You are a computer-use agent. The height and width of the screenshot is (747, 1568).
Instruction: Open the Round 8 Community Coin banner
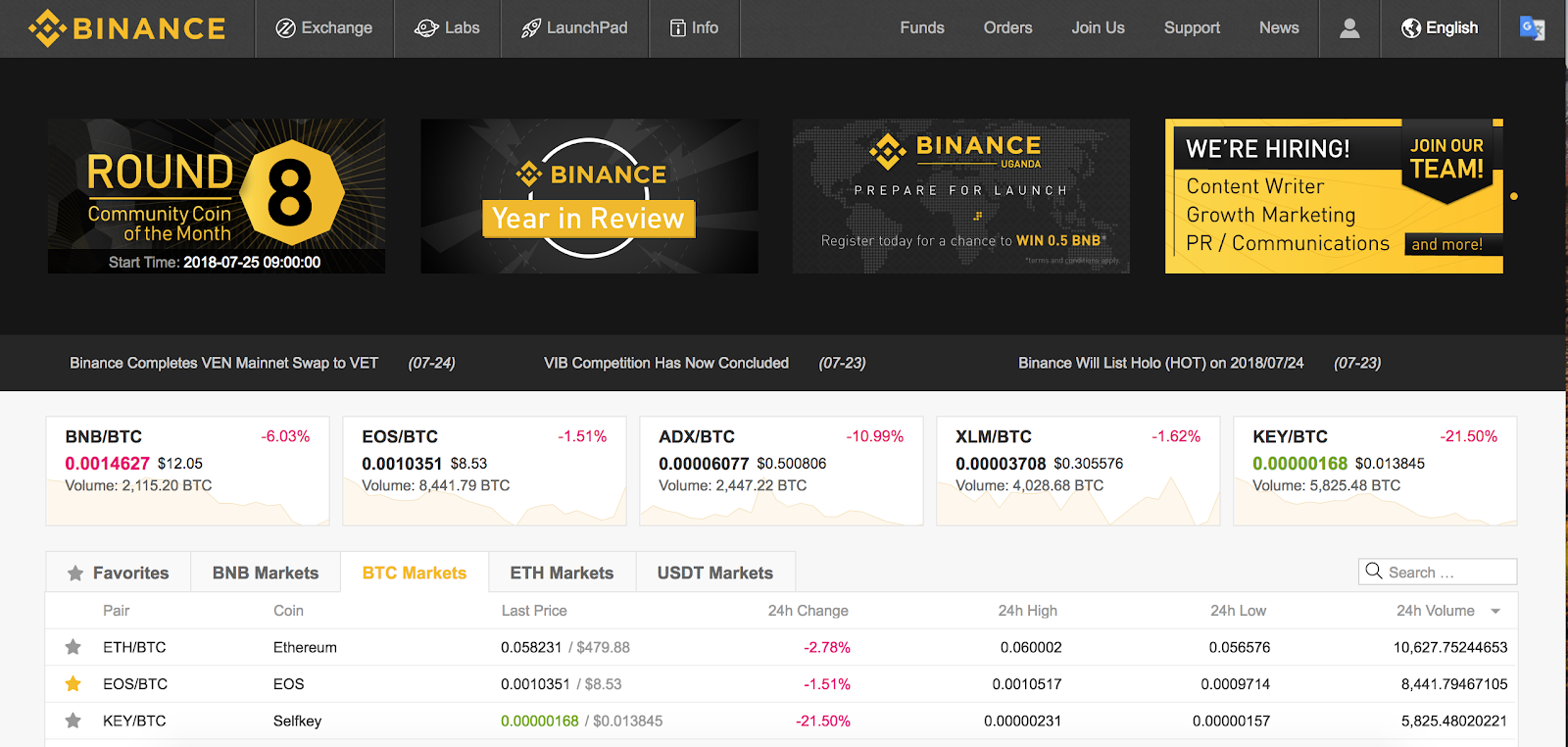click(217, 196)
